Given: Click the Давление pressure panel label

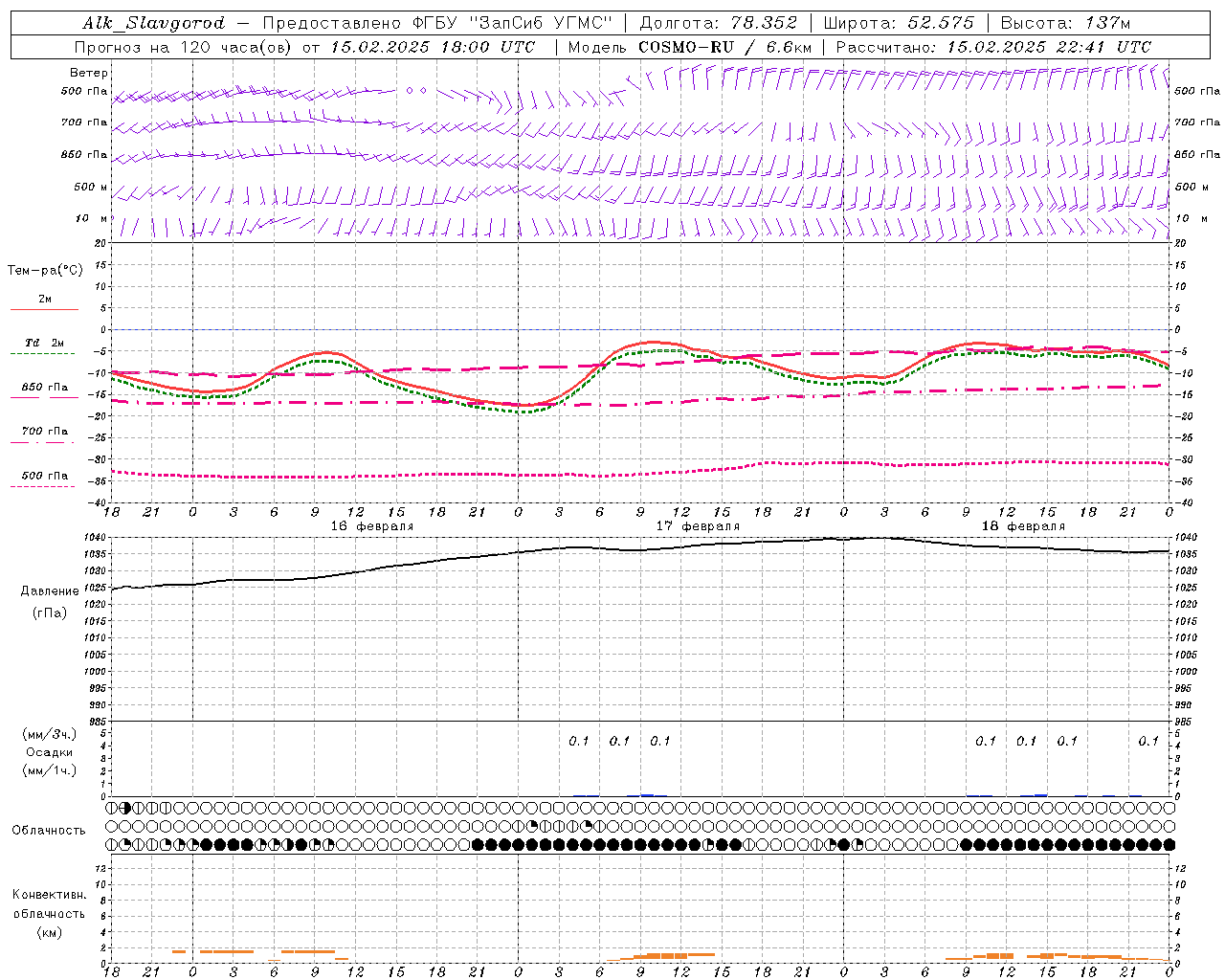Looking at the screenshot, I should pos(50,591).
